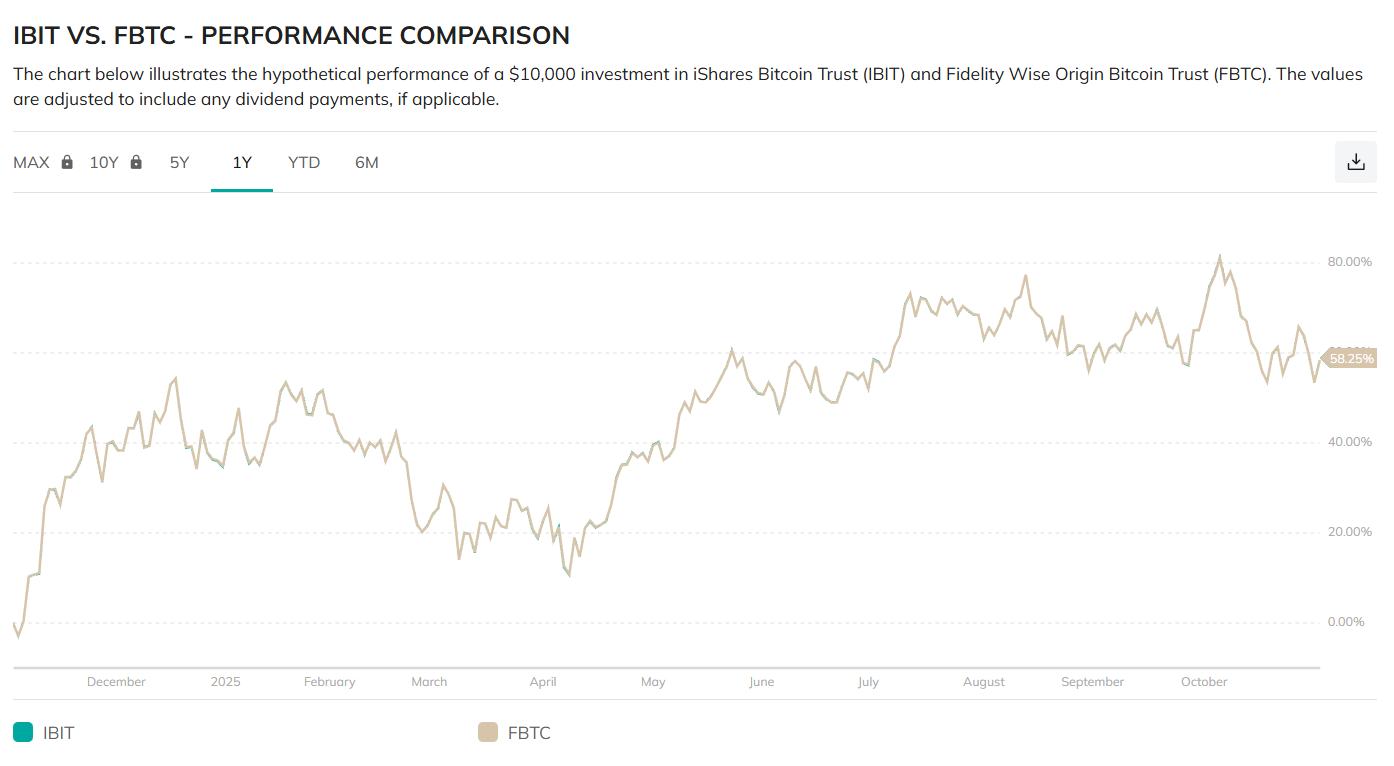The width and height of the screenshot is (1394, 766).
Task: Click the 80.00% y-axis label
Action: click(x=1350, y=262)
